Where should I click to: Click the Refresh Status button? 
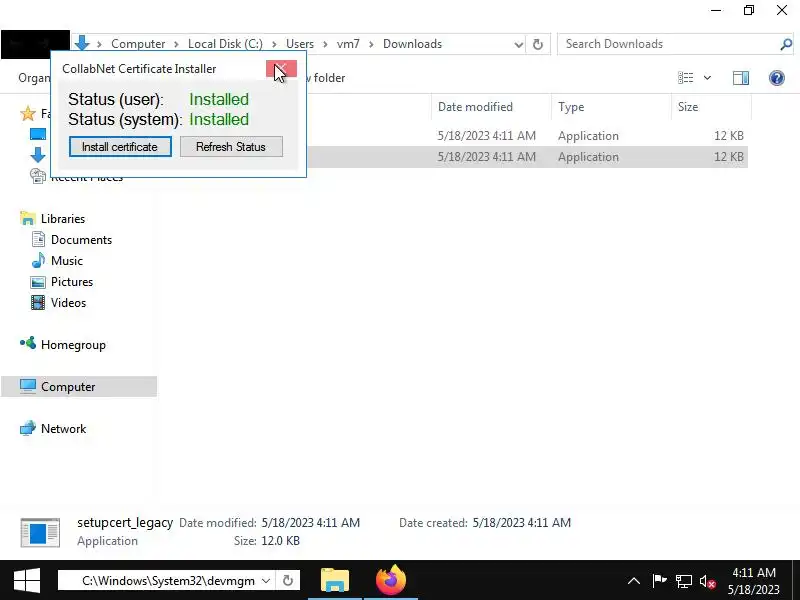pos(231,147)
